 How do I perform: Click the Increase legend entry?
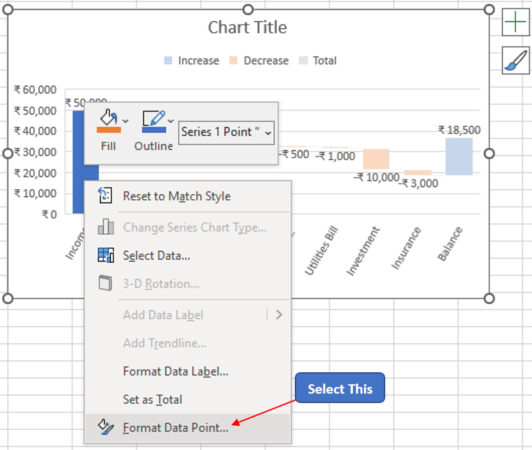[x=192, y=60]
